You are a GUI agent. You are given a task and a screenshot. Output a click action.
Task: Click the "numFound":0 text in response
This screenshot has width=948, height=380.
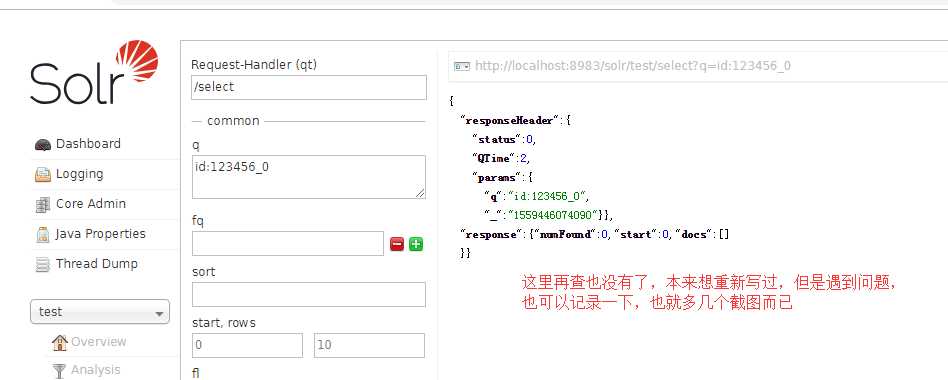point(570,234)
